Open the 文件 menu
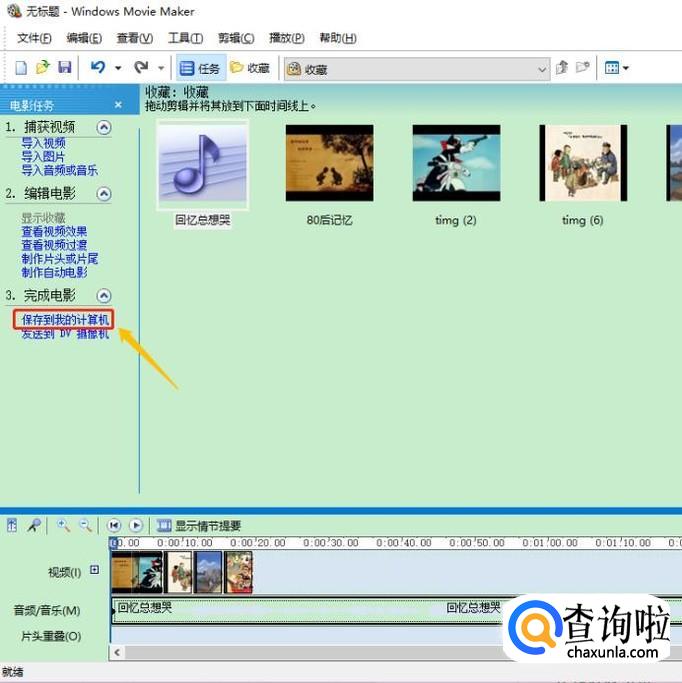Viewport: 682px width, 683px height. tap(34, 38)
